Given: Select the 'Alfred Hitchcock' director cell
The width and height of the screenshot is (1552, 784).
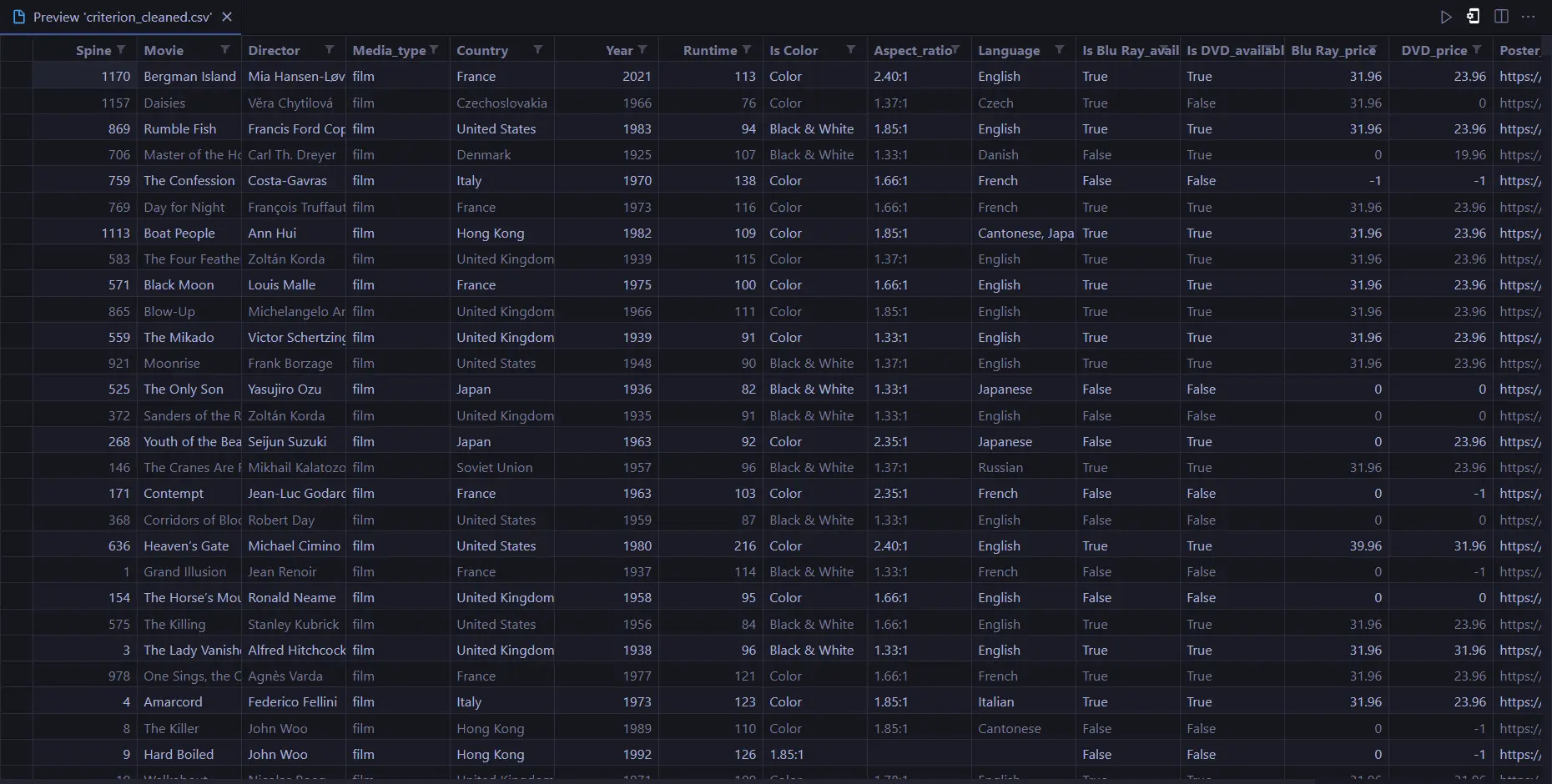Looking at the screenshot, I should coord(294,650).
